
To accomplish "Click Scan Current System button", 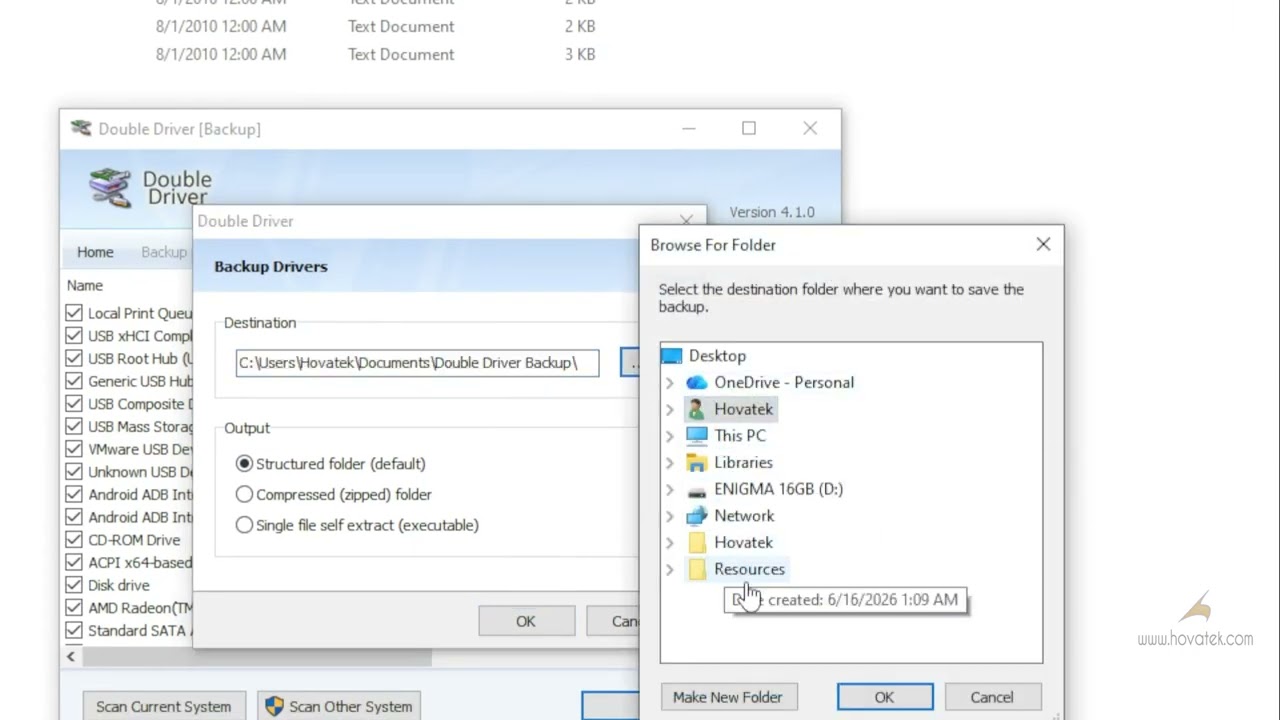I will (164, 706).
